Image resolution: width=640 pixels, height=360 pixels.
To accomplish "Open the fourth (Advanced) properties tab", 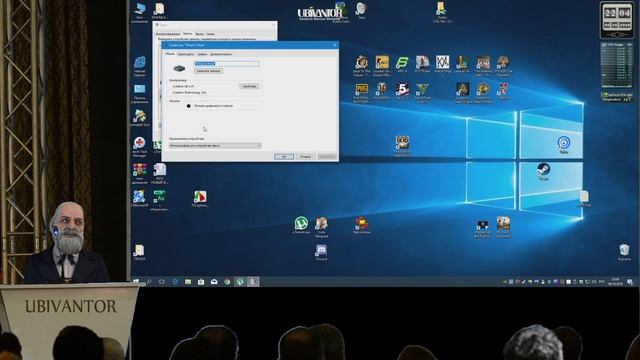I will (x=221, y=54).
